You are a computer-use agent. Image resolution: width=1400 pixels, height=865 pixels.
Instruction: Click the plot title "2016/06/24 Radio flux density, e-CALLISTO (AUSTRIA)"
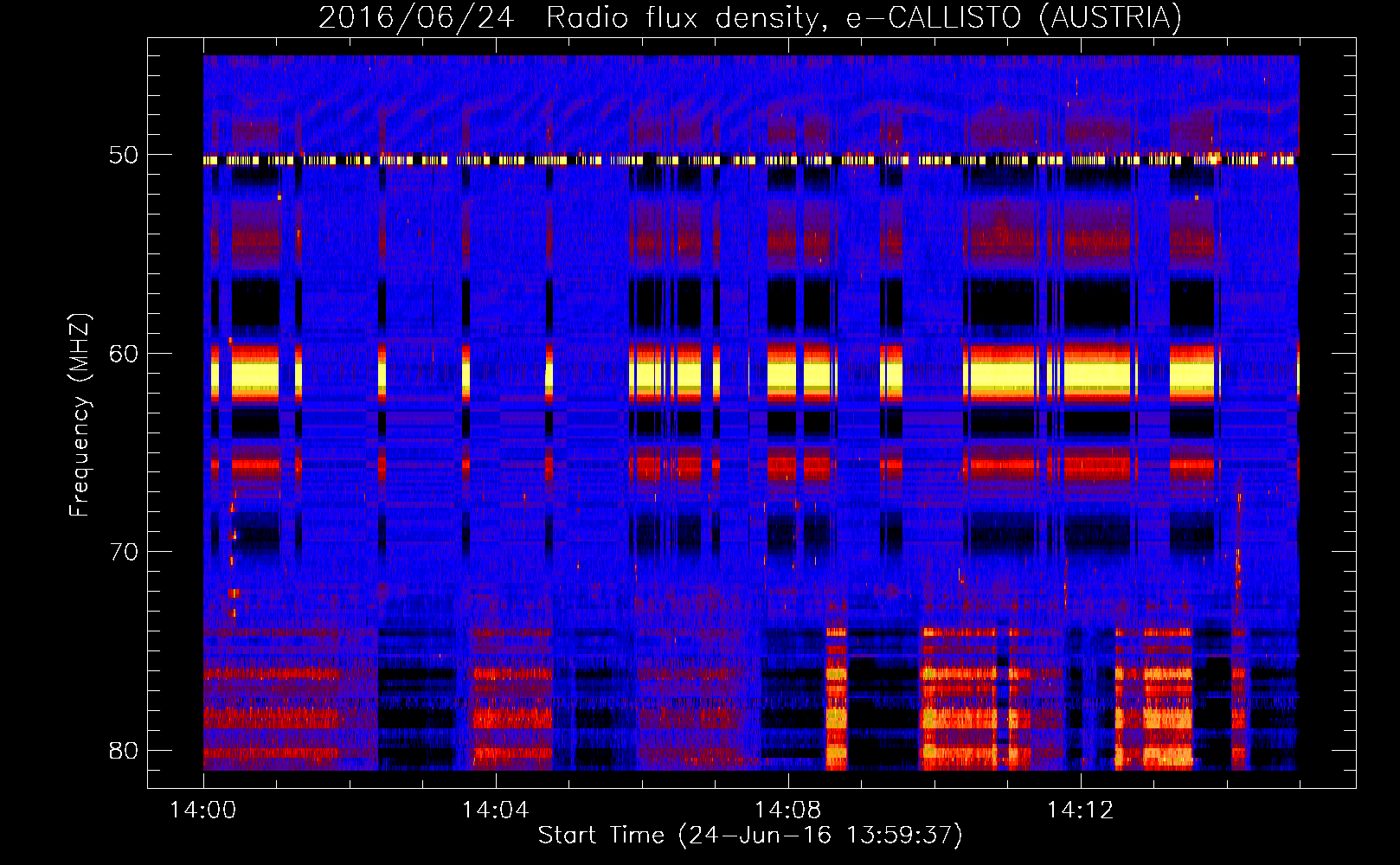coord(750,18)
